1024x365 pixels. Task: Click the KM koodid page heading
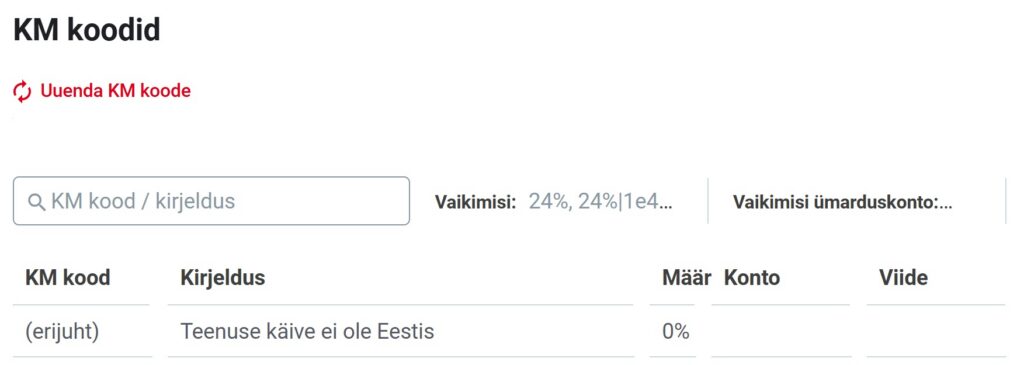click(x=87, y=30)
